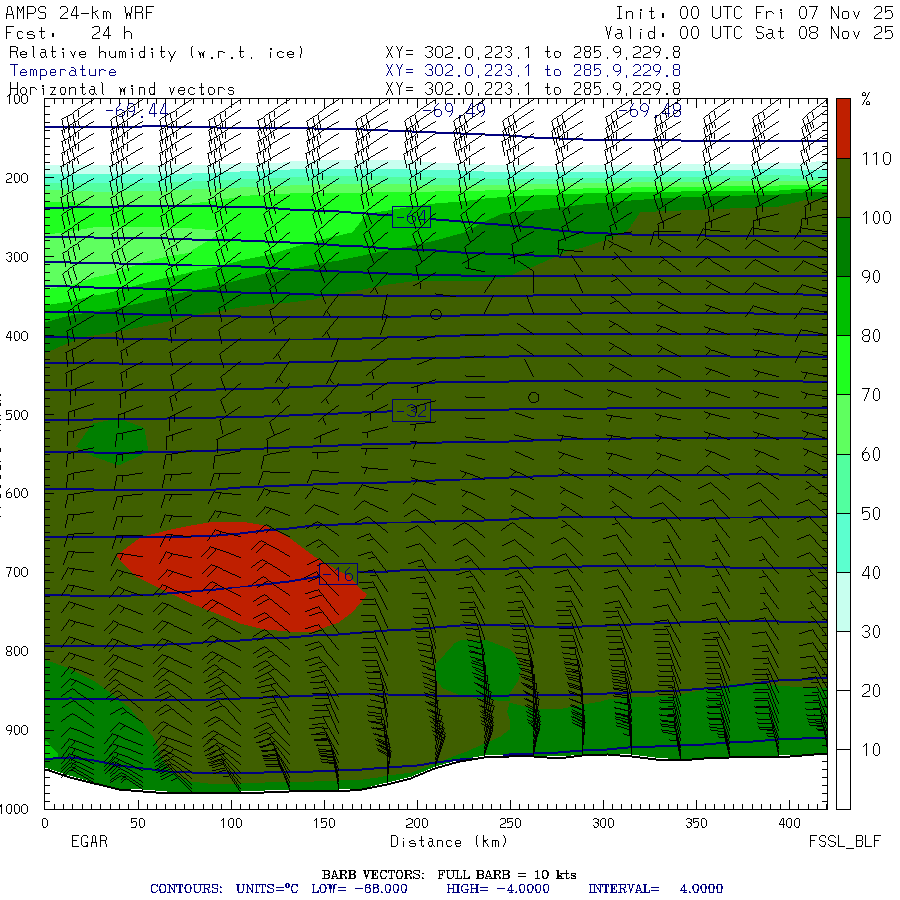Click the 50 colorbar value label
The width and height of the screenshot is (900, 900).
click(871, 513)
